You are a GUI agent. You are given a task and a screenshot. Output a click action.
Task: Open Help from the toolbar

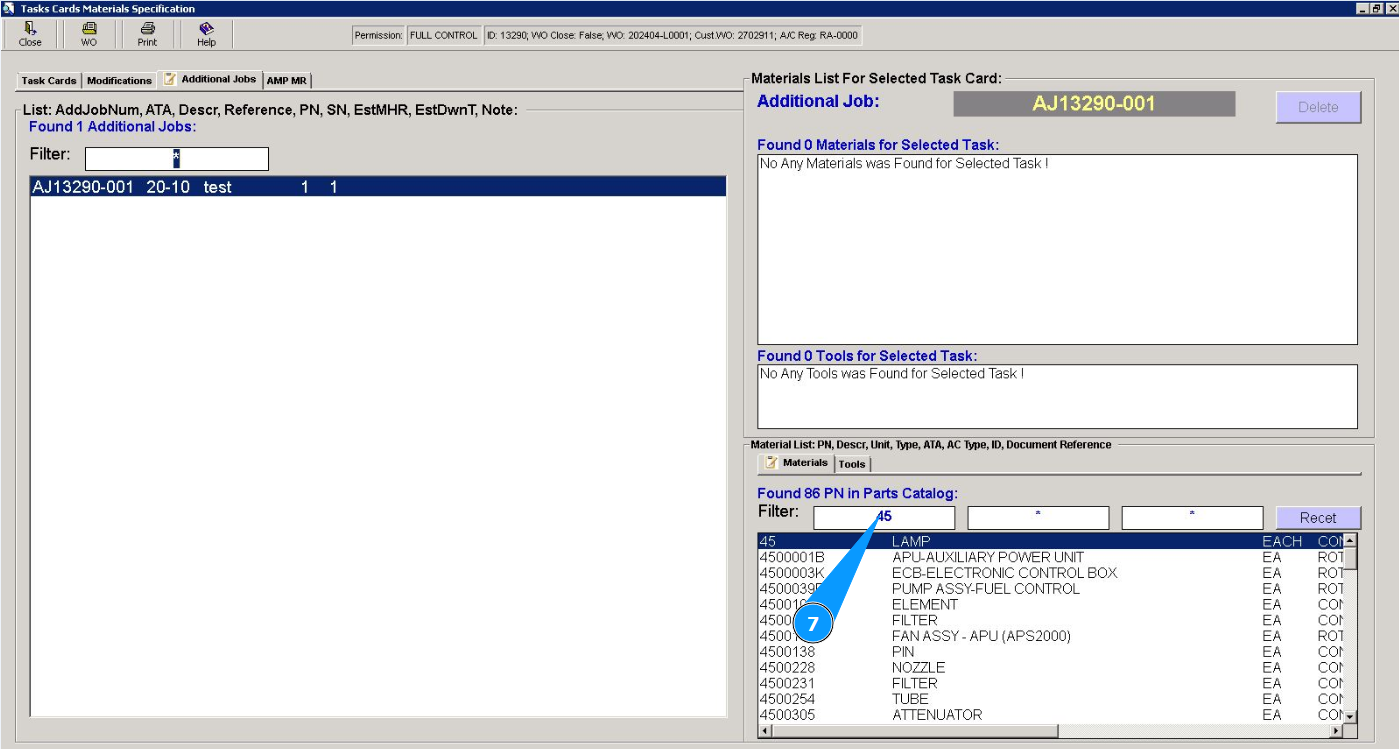206,34
